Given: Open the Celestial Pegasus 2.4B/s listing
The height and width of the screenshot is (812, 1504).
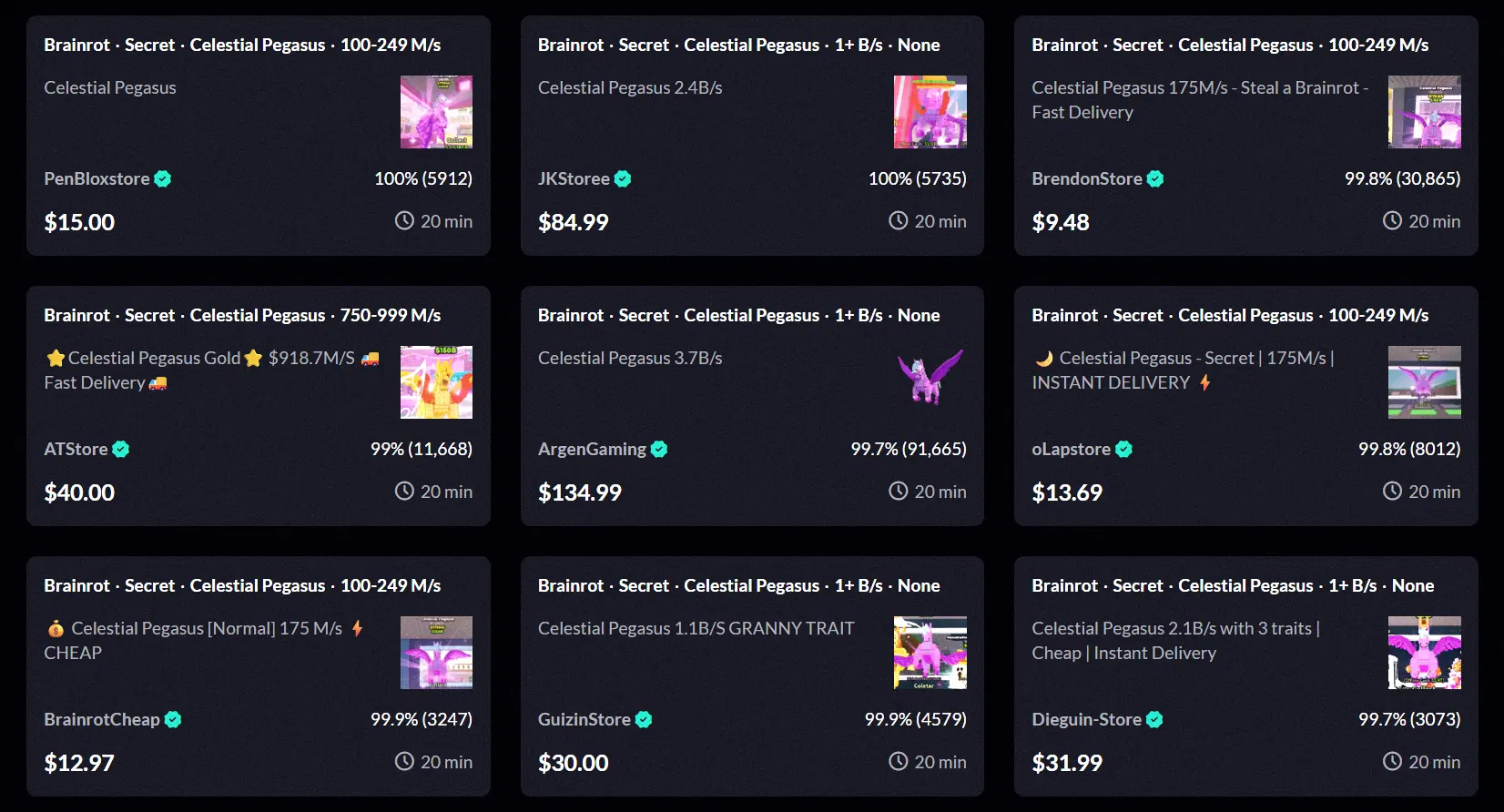Looking at the screenshot, I should (x=630, y=87).
